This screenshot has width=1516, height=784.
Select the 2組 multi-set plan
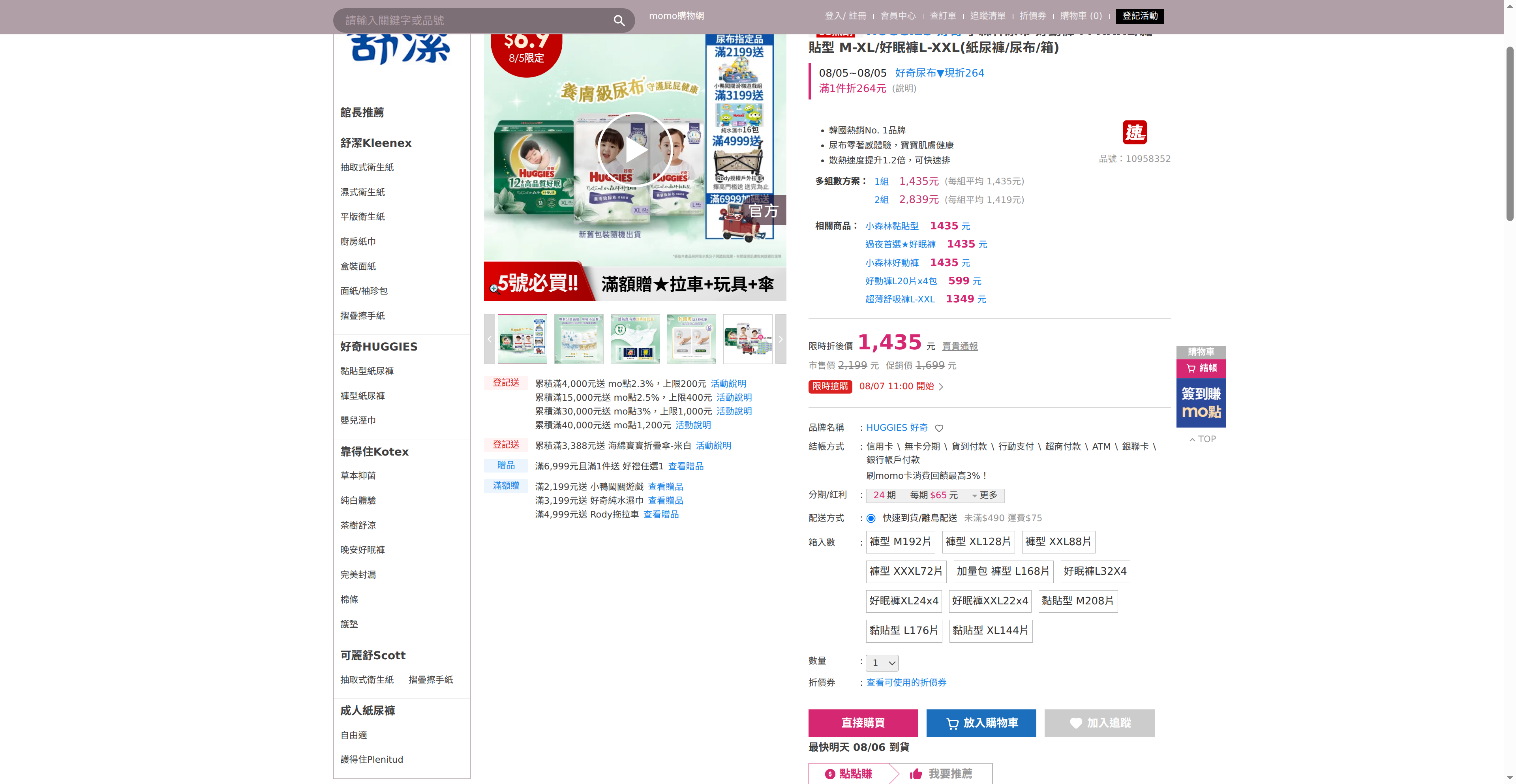[x=881, y=200]
